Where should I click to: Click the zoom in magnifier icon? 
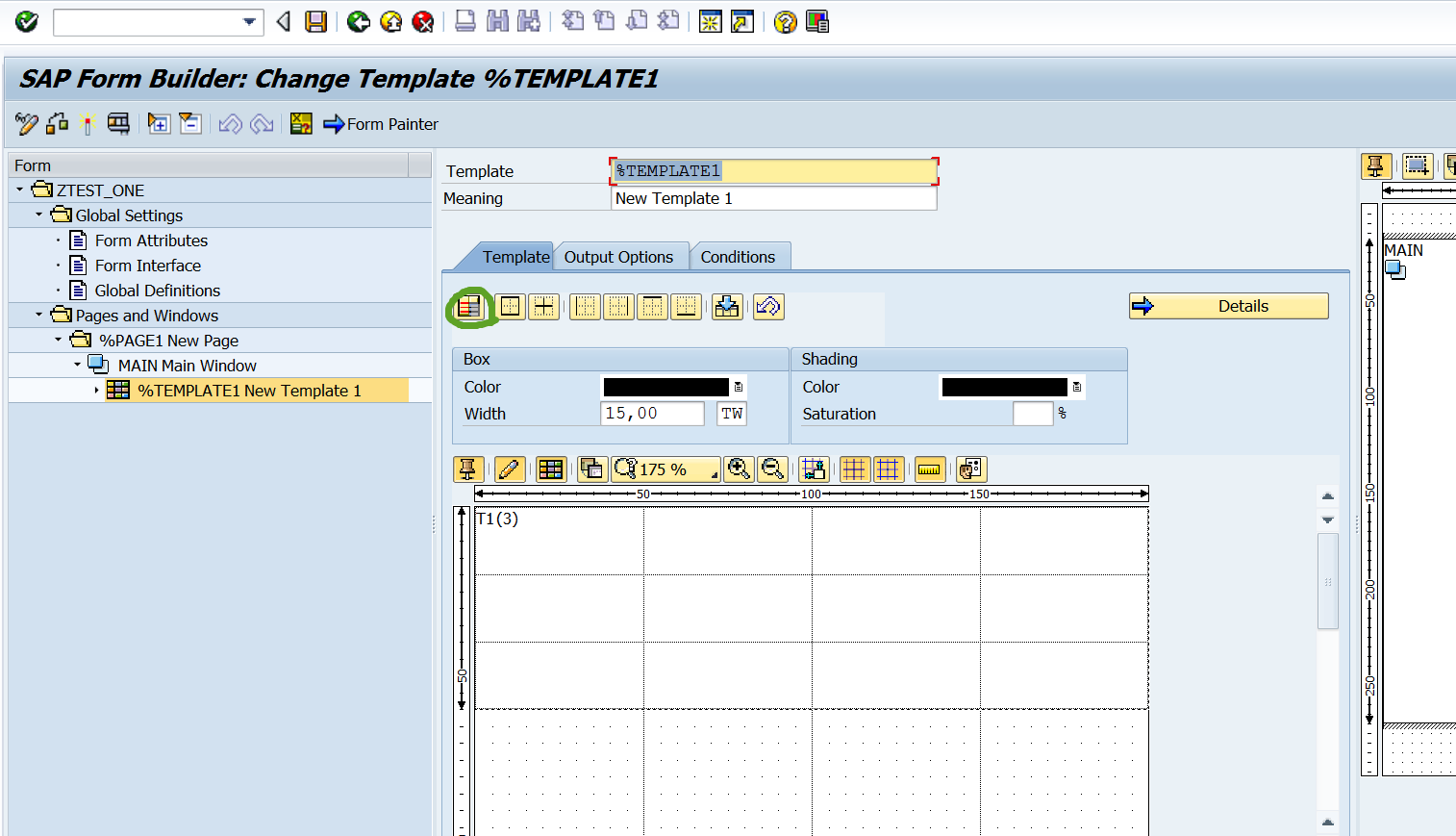point(739,469)
